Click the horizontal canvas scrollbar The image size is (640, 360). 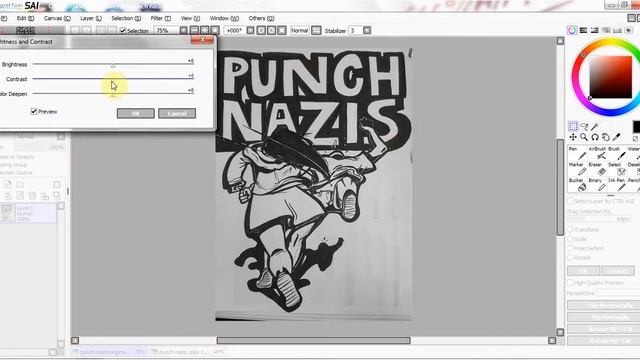click(313, 340)
